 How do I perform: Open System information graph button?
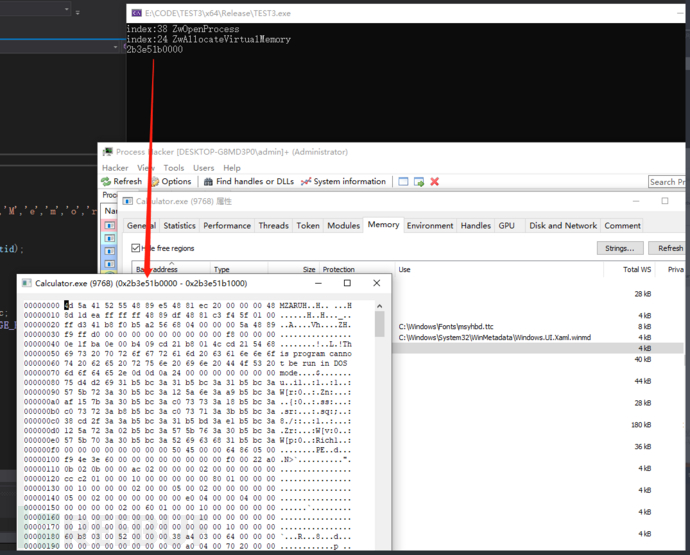343,181
